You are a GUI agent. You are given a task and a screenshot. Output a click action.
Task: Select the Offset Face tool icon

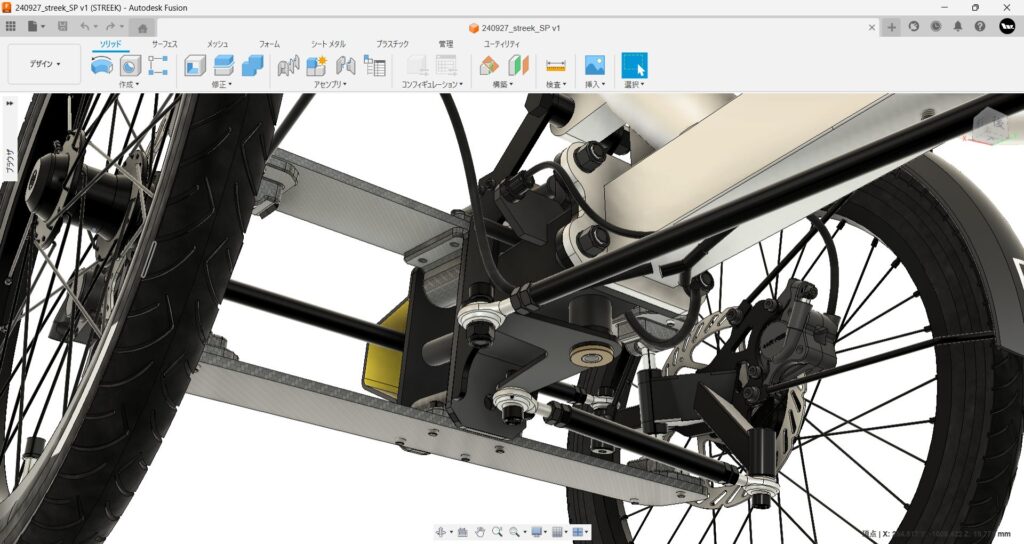point(223,65)
